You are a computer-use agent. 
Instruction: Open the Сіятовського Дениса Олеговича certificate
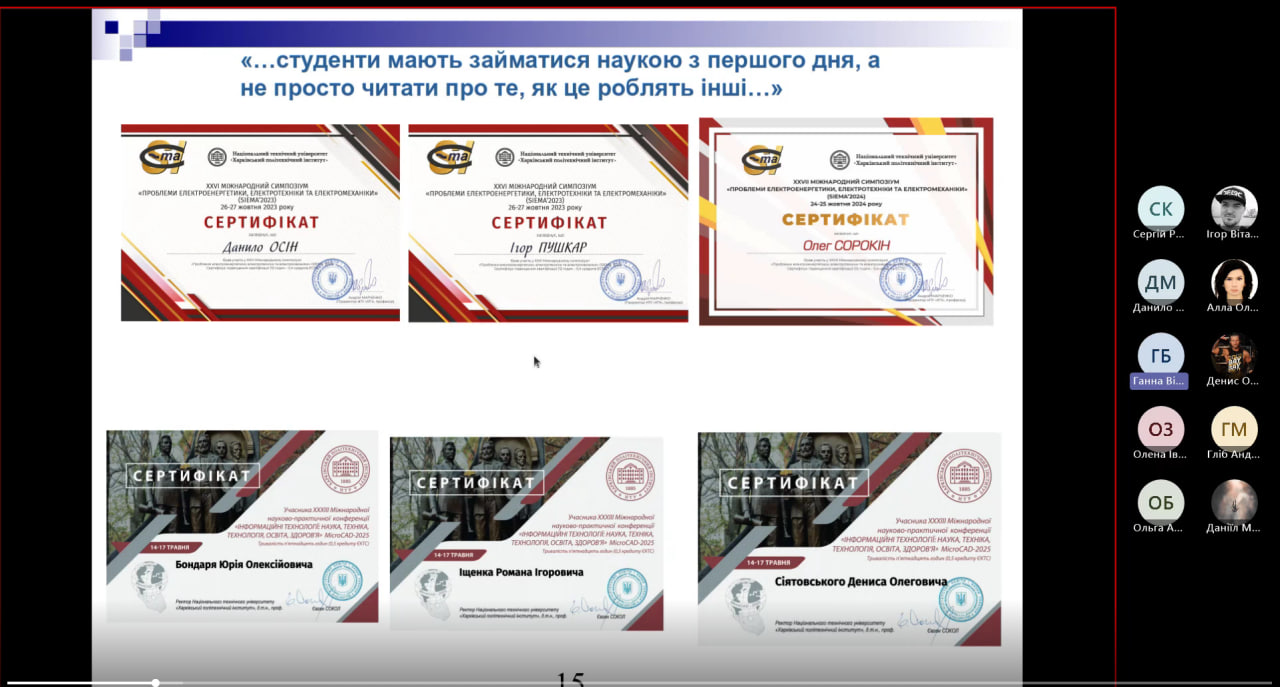click(x=849, y=538)
